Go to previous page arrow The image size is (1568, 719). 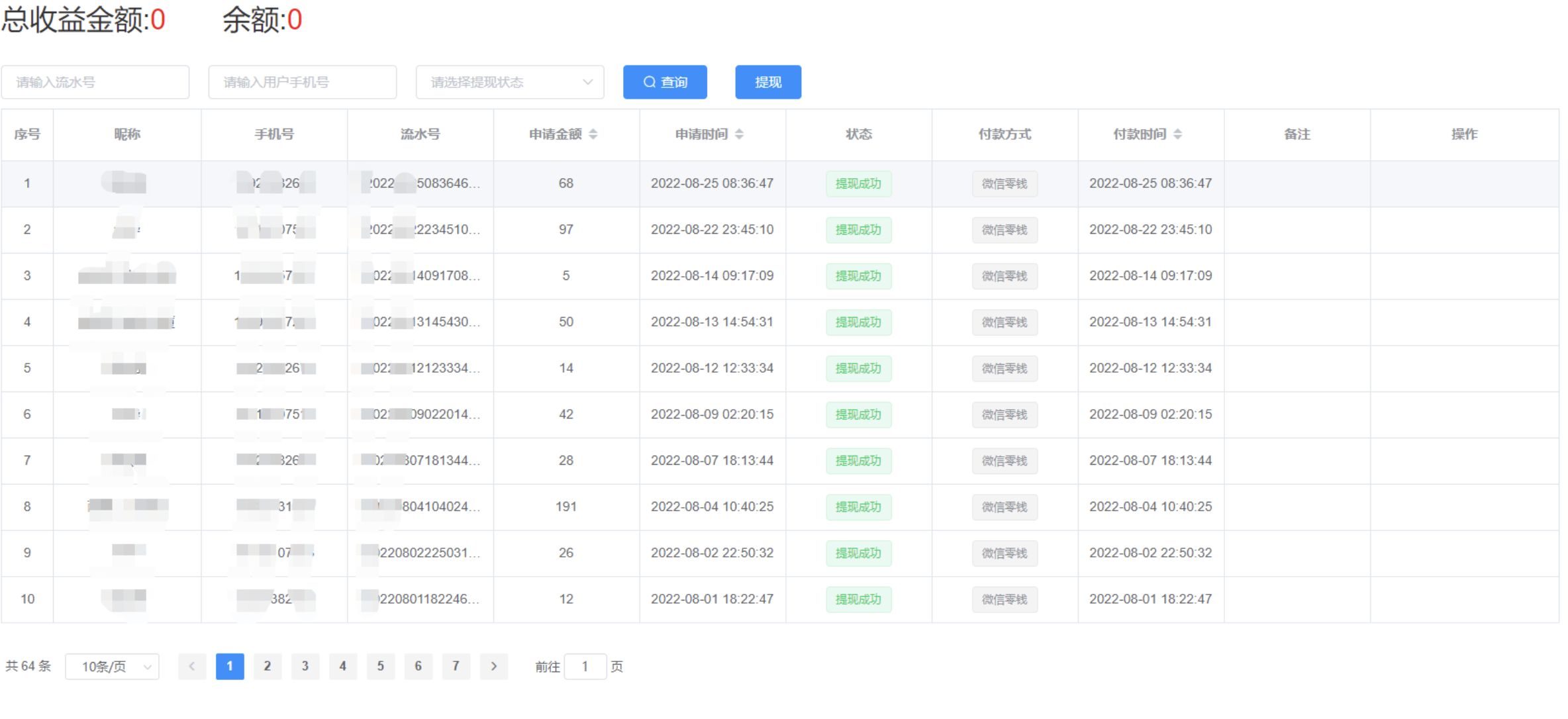[192, 666]
